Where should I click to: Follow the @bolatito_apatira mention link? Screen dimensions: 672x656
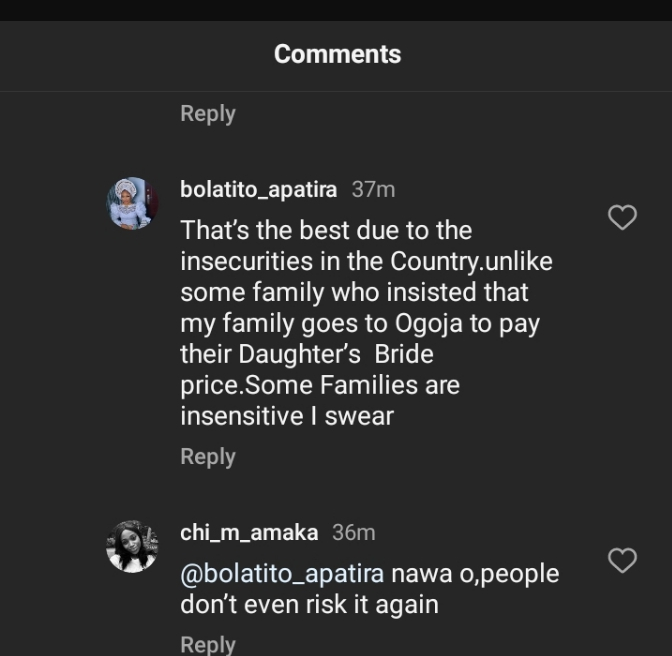coord(282,575)
